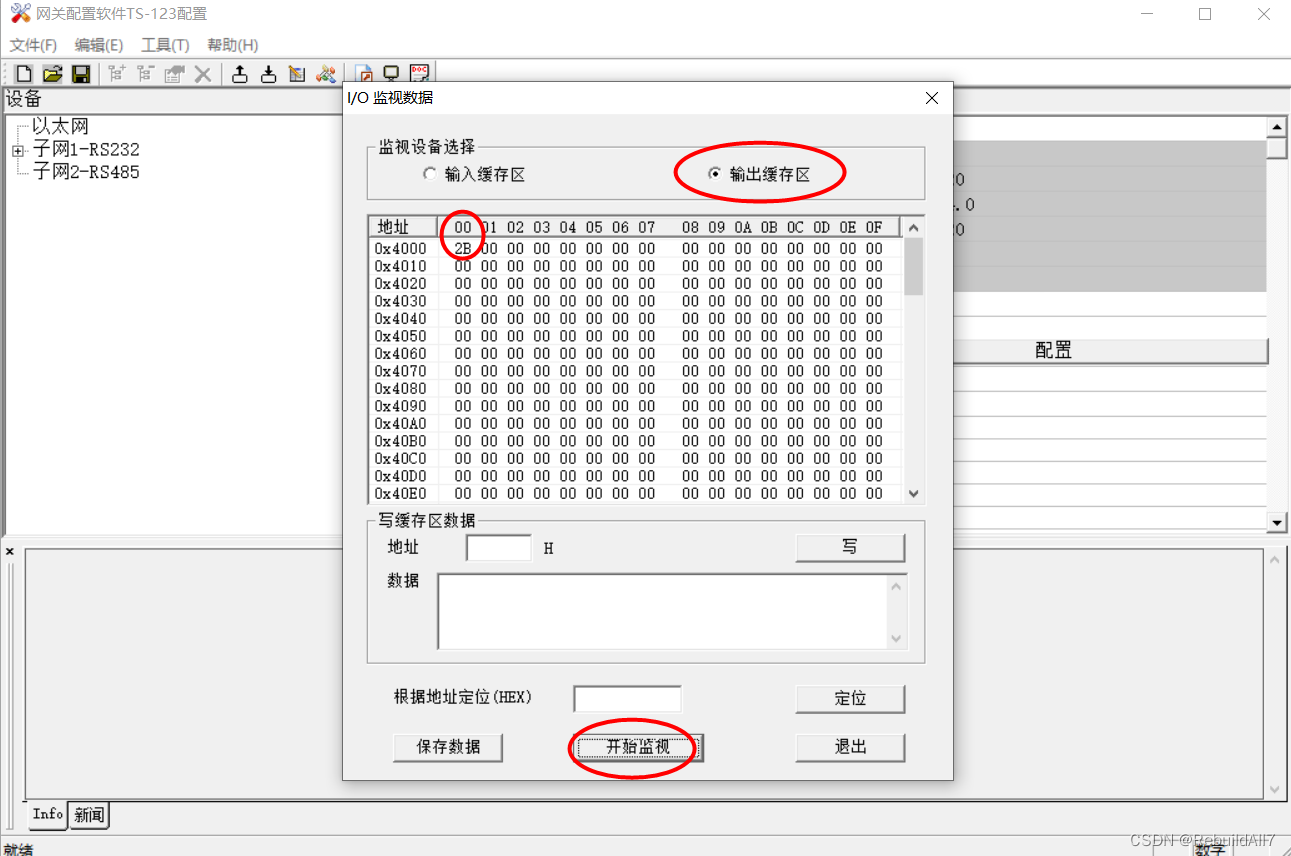
Task: Click the 退出 button
Action: point(850,747)
